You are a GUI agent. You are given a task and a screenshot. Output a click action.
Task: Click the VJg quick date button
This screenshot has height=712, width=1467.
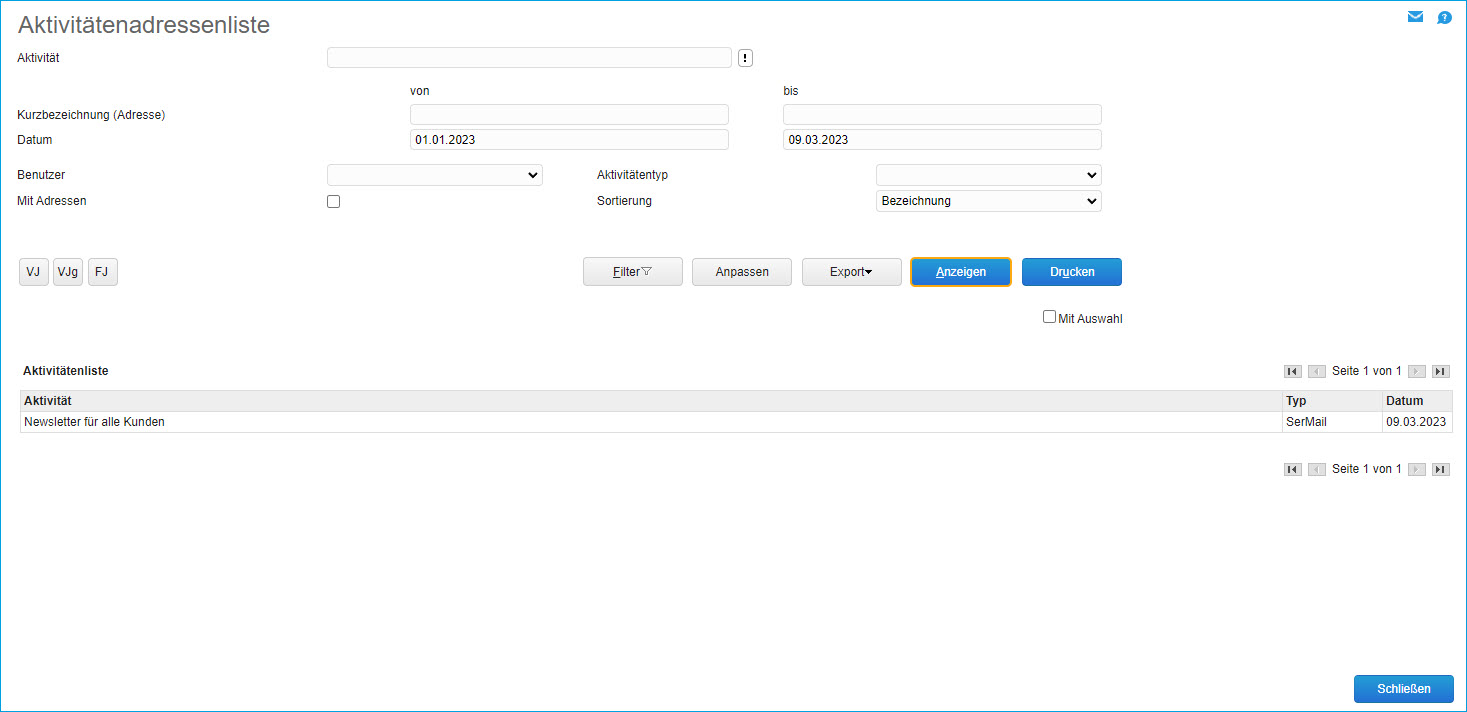tap(68, 272)
